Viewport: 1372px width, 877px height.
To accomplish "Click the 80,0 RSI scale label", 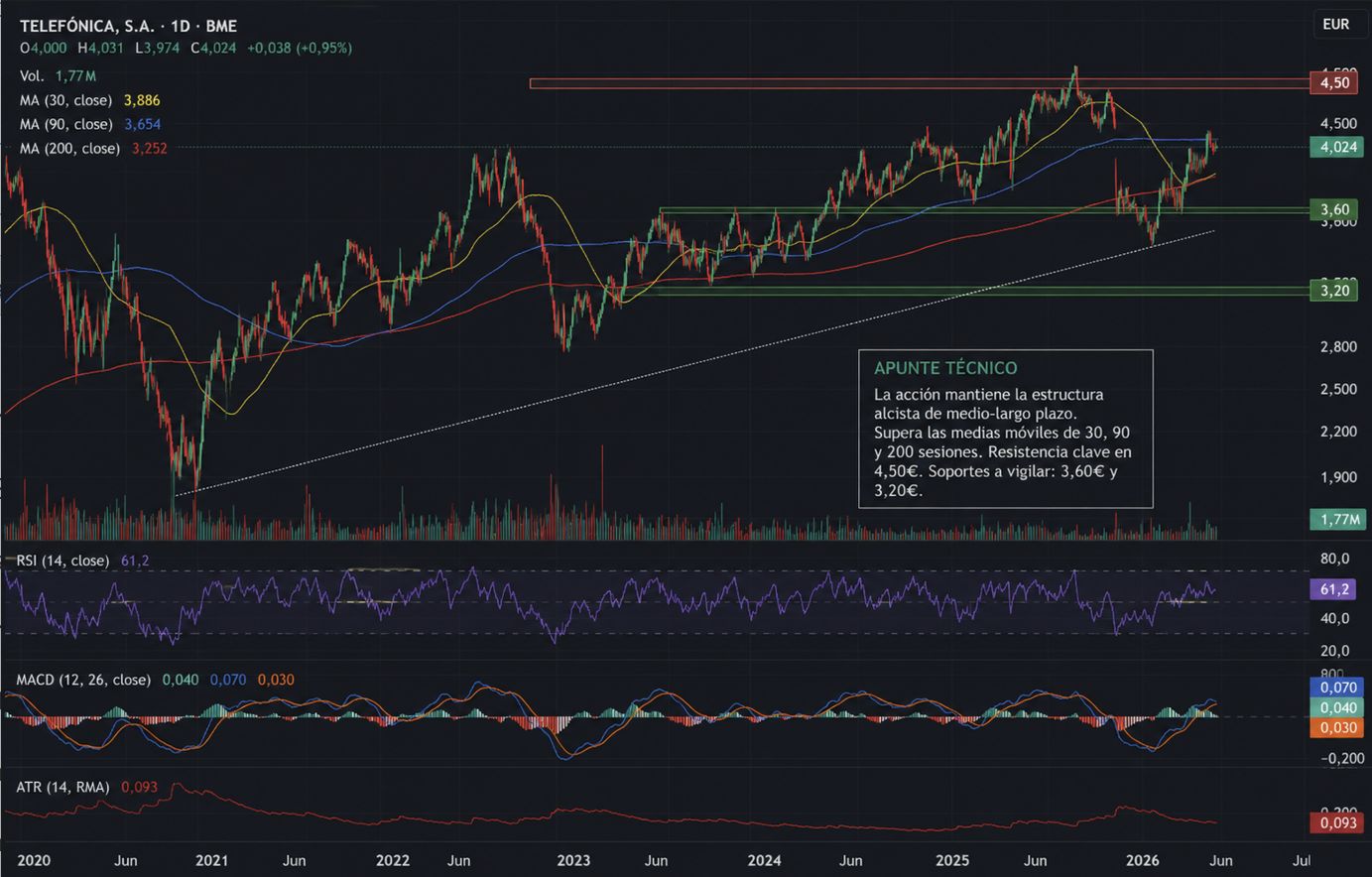I will [x=1335, y=558].
